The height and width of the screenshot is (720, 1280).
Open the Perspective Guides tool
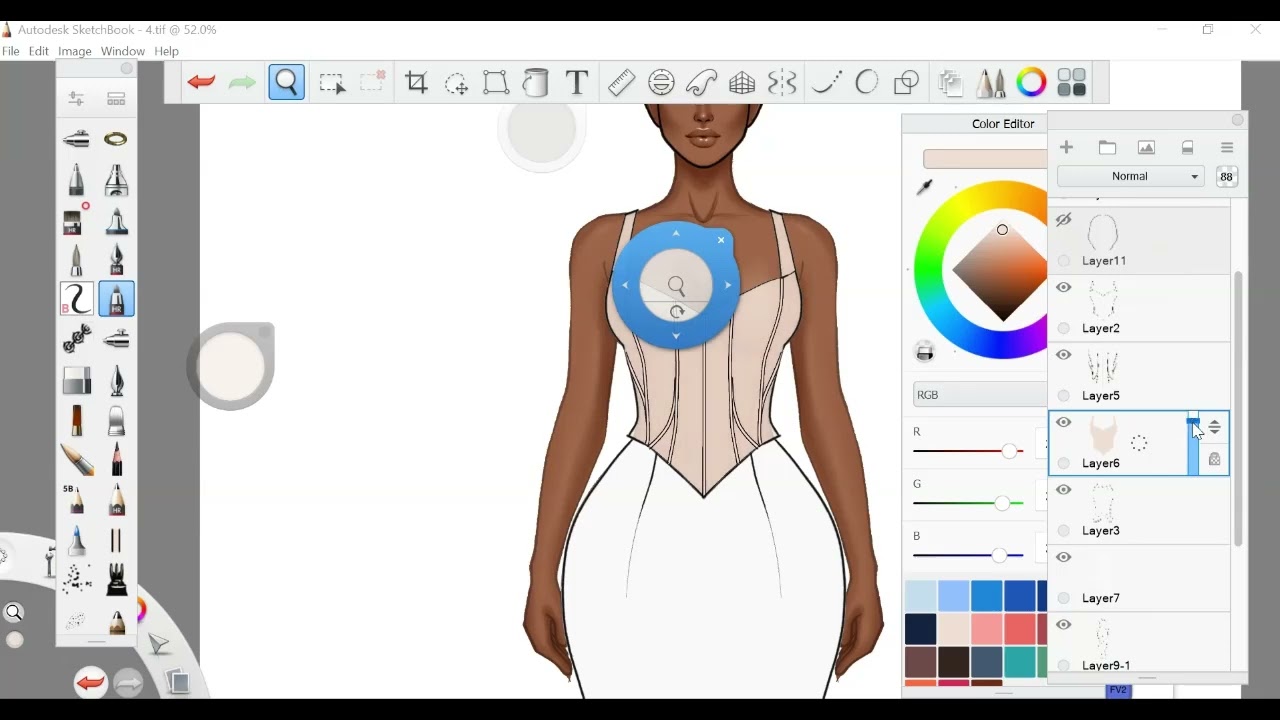[742, 83]
